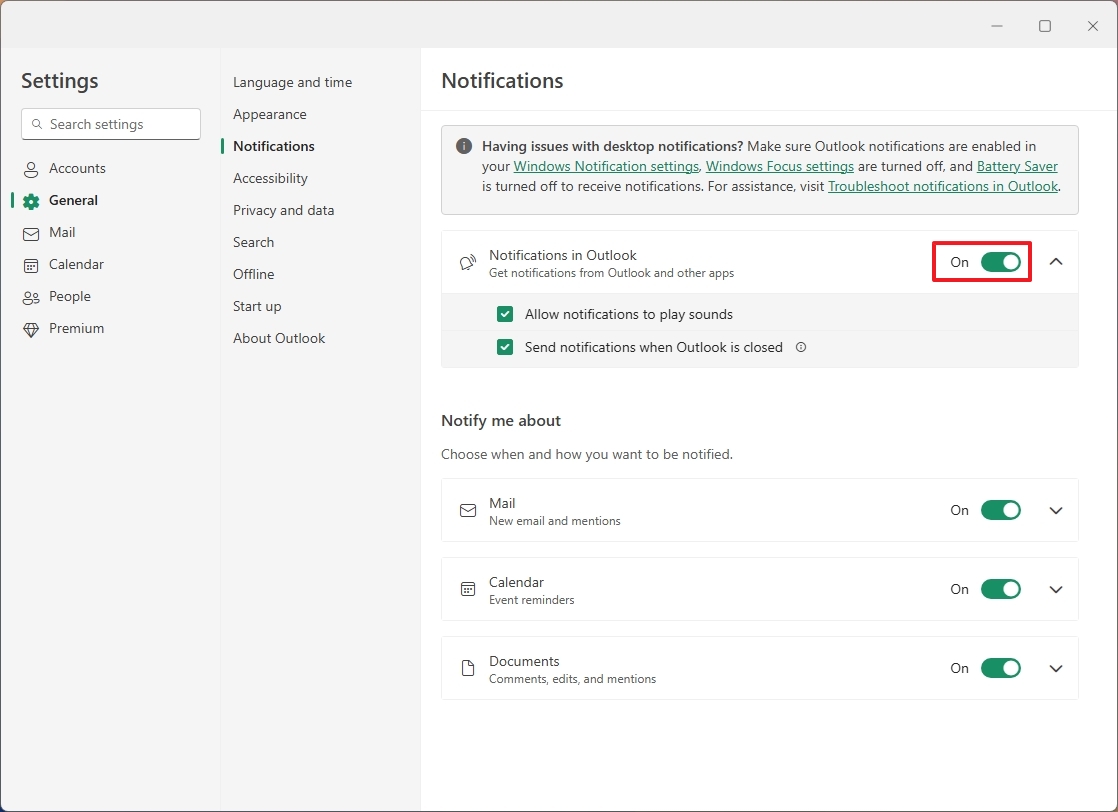This screenshot has height=812, width=1118.
Task: Click the Accounts person icon
Action: point(31,169)
